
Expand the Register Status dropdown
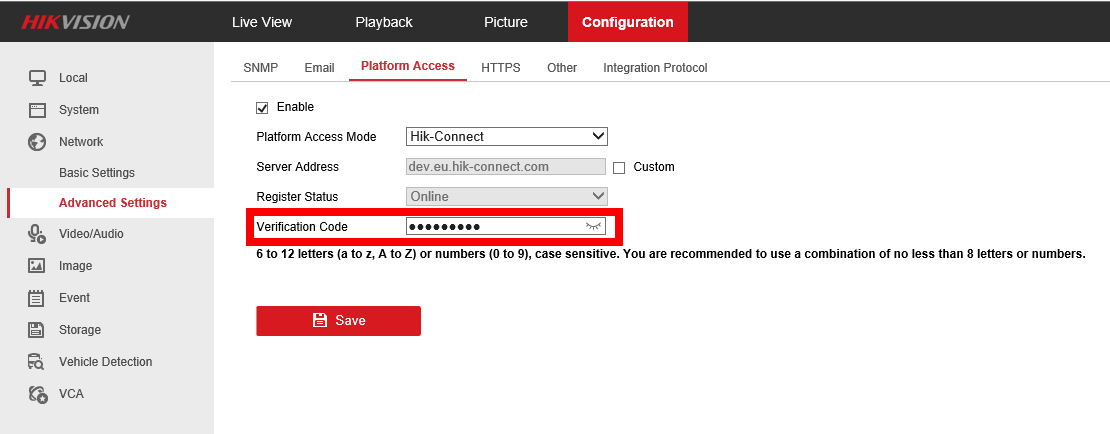tap(506, 197)
